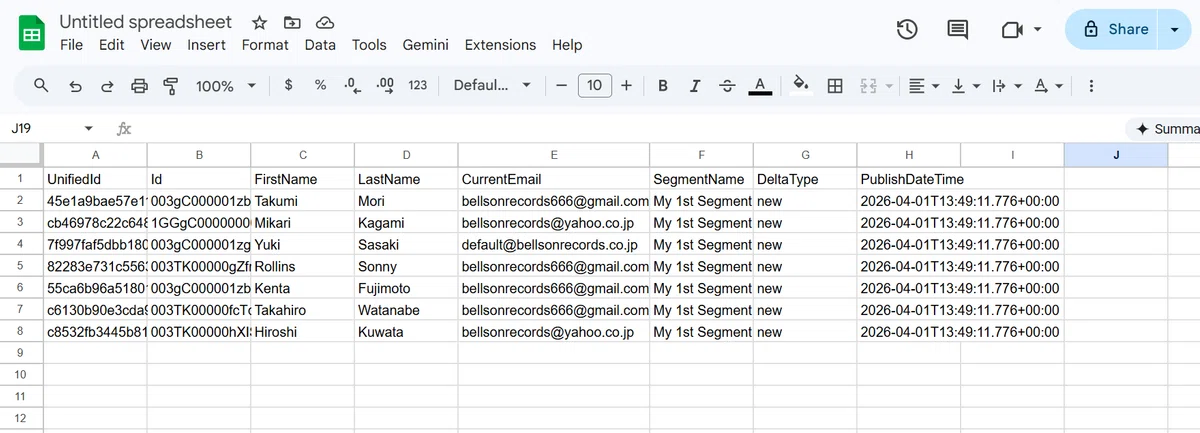Check the cloud document status icon

click(x=324, y=22)
